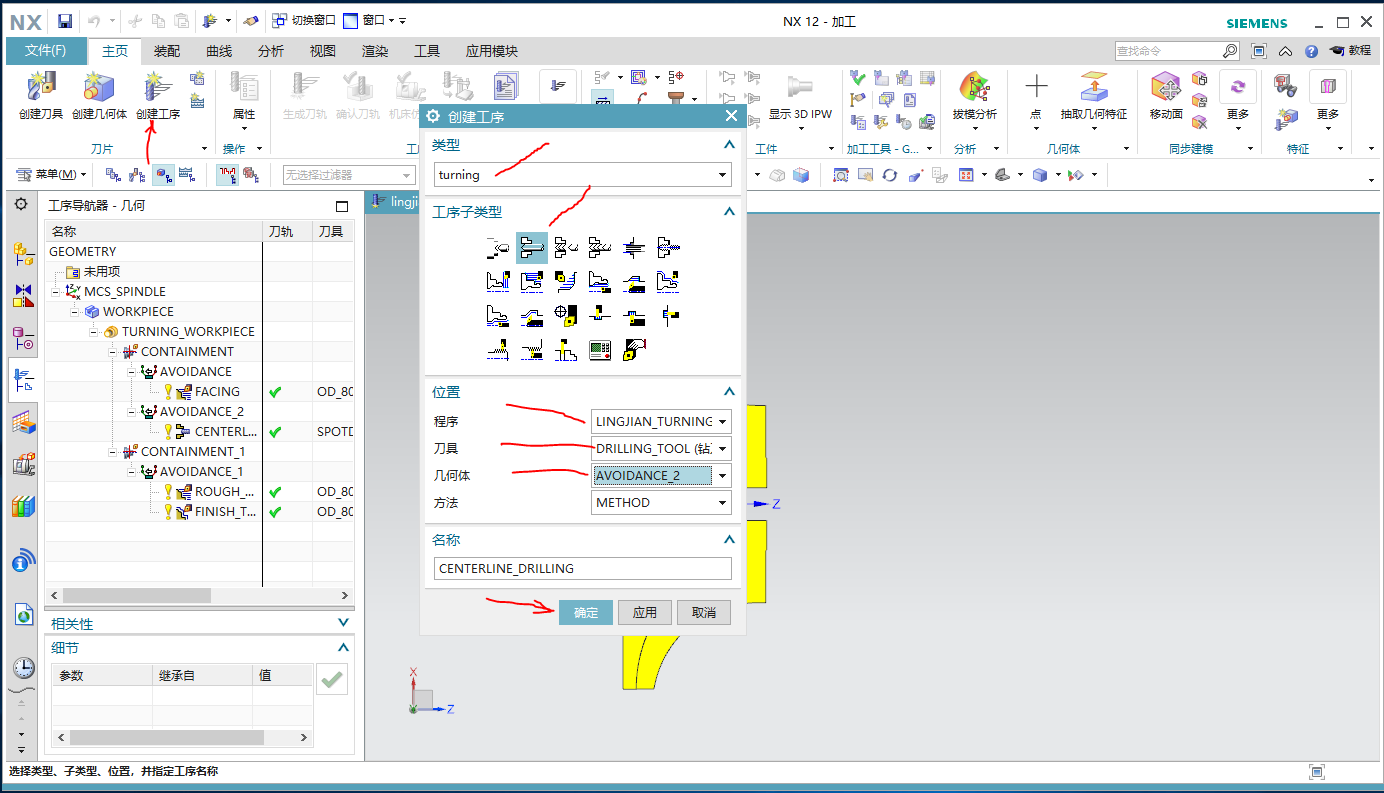Select the Lathe User subtype icon
Viewport: 1384px width, 793px height.
[x=634, y=350]
